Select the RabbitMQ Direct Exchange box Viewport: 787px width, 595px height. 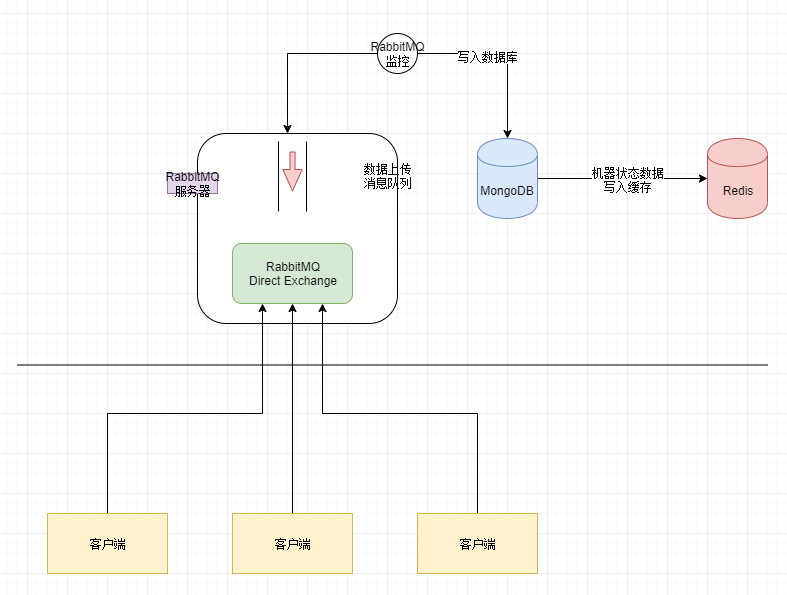[x=293, y=274]
